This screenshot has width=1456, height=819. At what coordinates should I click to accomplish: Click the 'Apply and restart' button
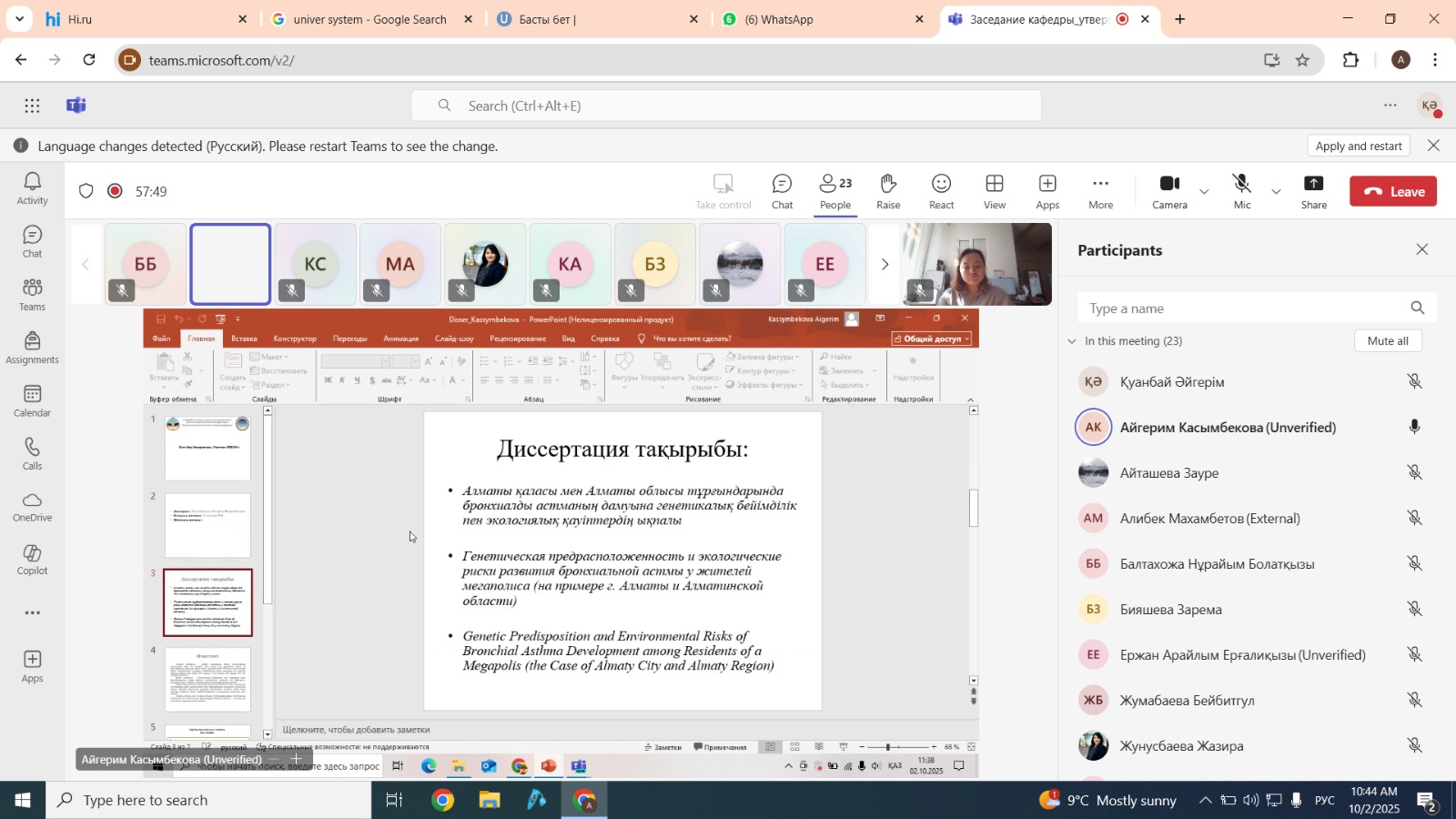(1359, 146)
